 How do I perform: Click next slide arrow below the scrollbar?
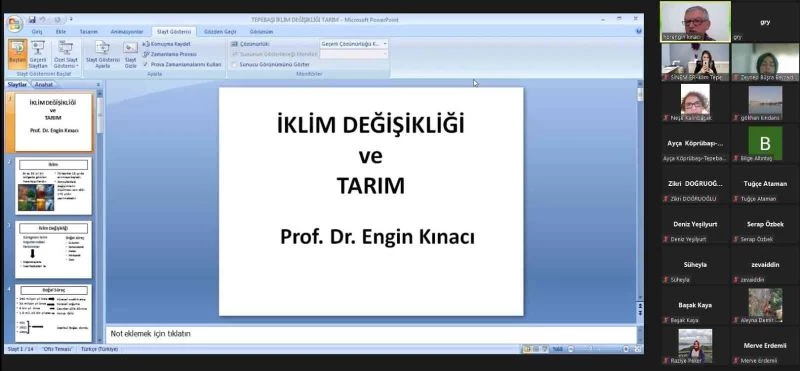(640, 313)
